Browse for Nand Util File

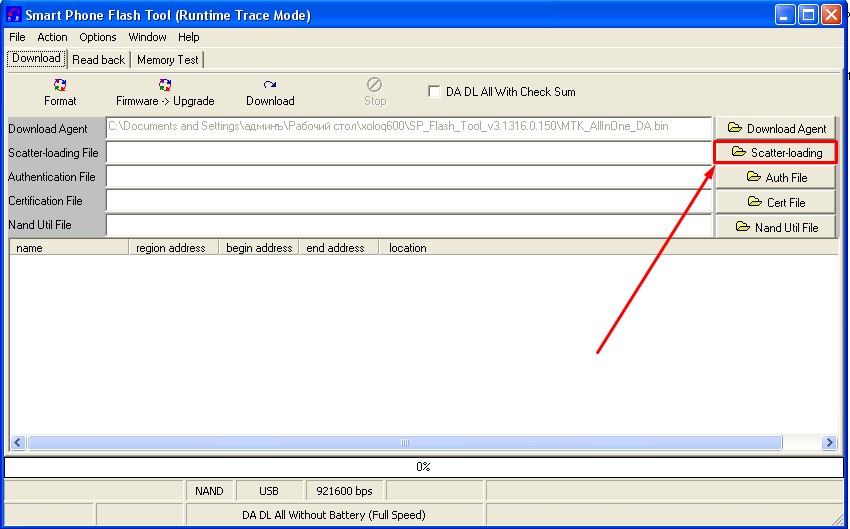[x=776, y=227]
